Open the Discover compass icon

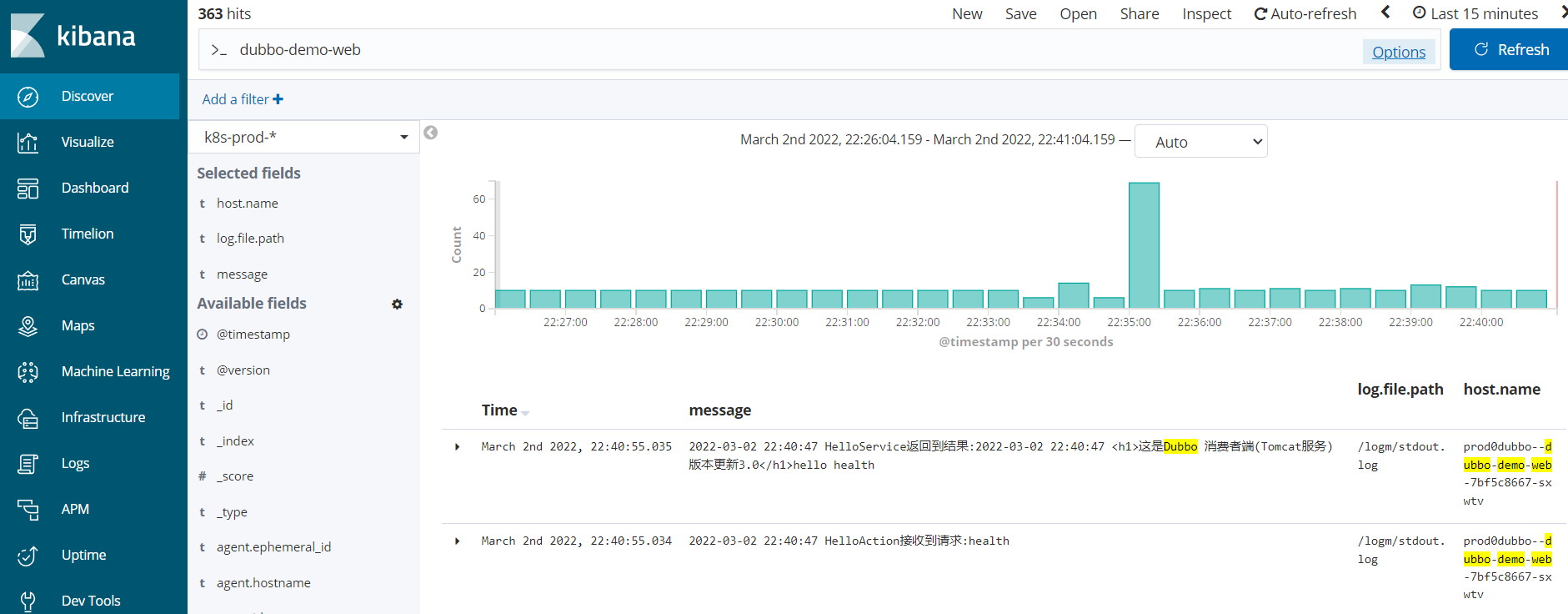28,97
